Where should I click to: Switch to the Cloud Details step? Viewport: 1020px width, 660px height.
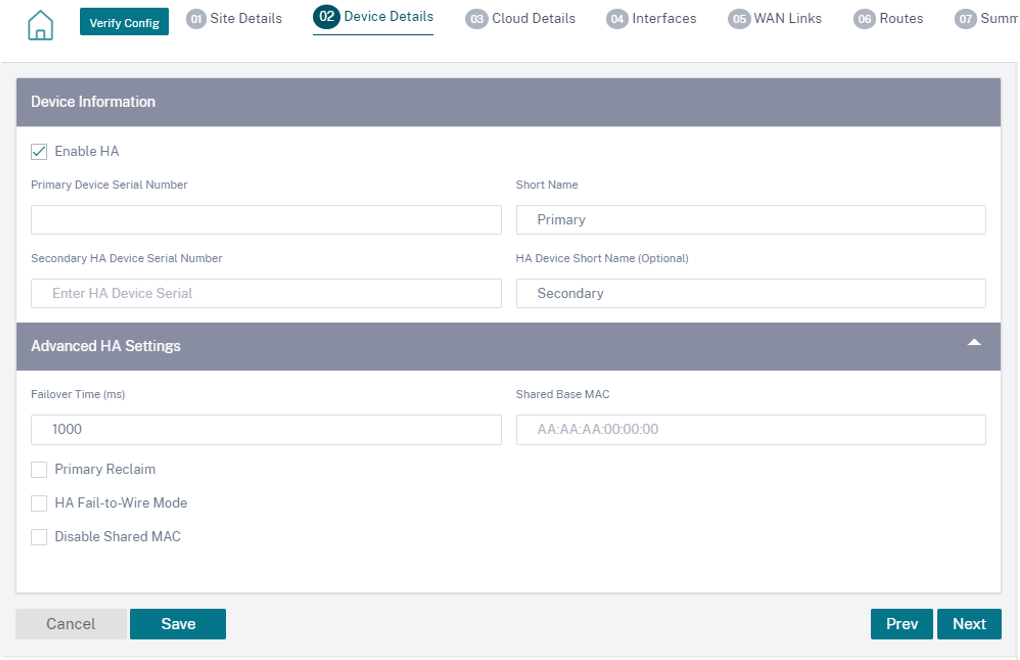tap(520, 19)
